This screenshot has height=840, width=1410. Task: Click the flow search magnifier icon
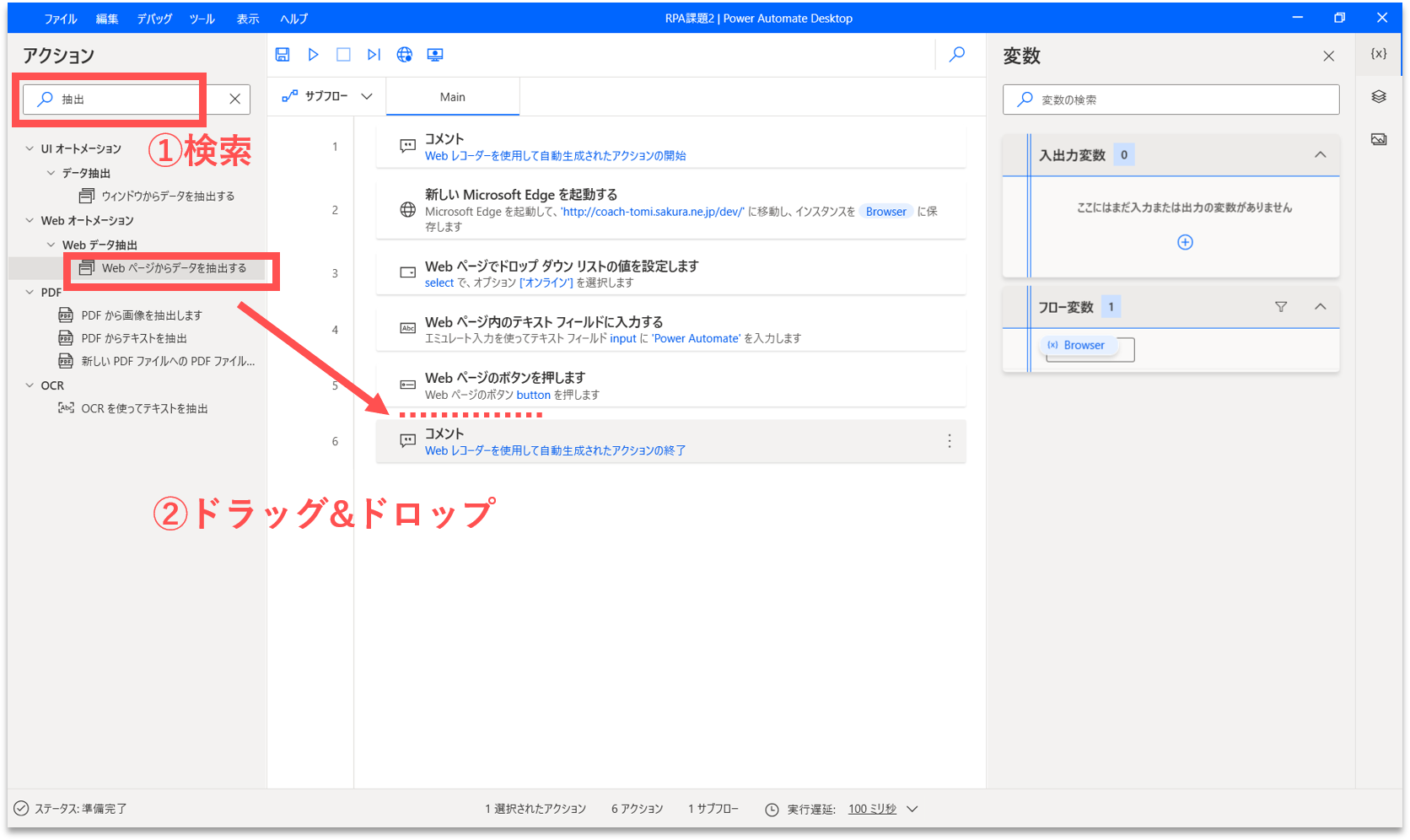pyautogui.click(x=957, y=55)
